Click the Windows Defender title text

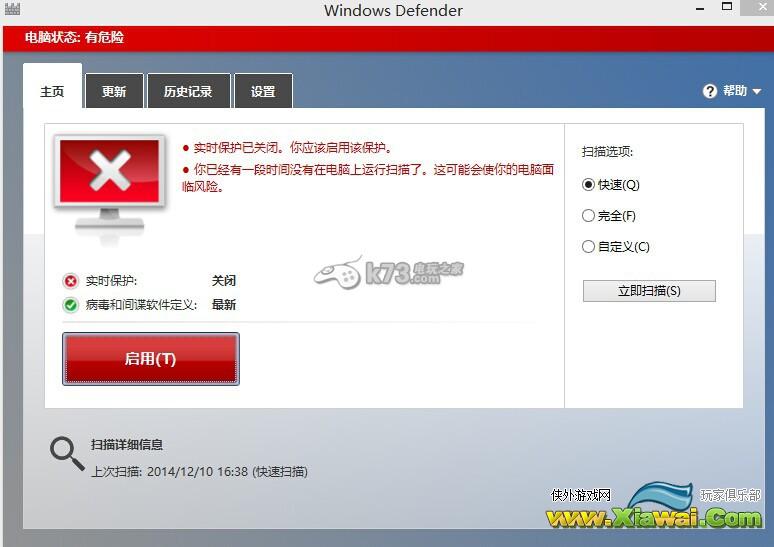[393, 10]
